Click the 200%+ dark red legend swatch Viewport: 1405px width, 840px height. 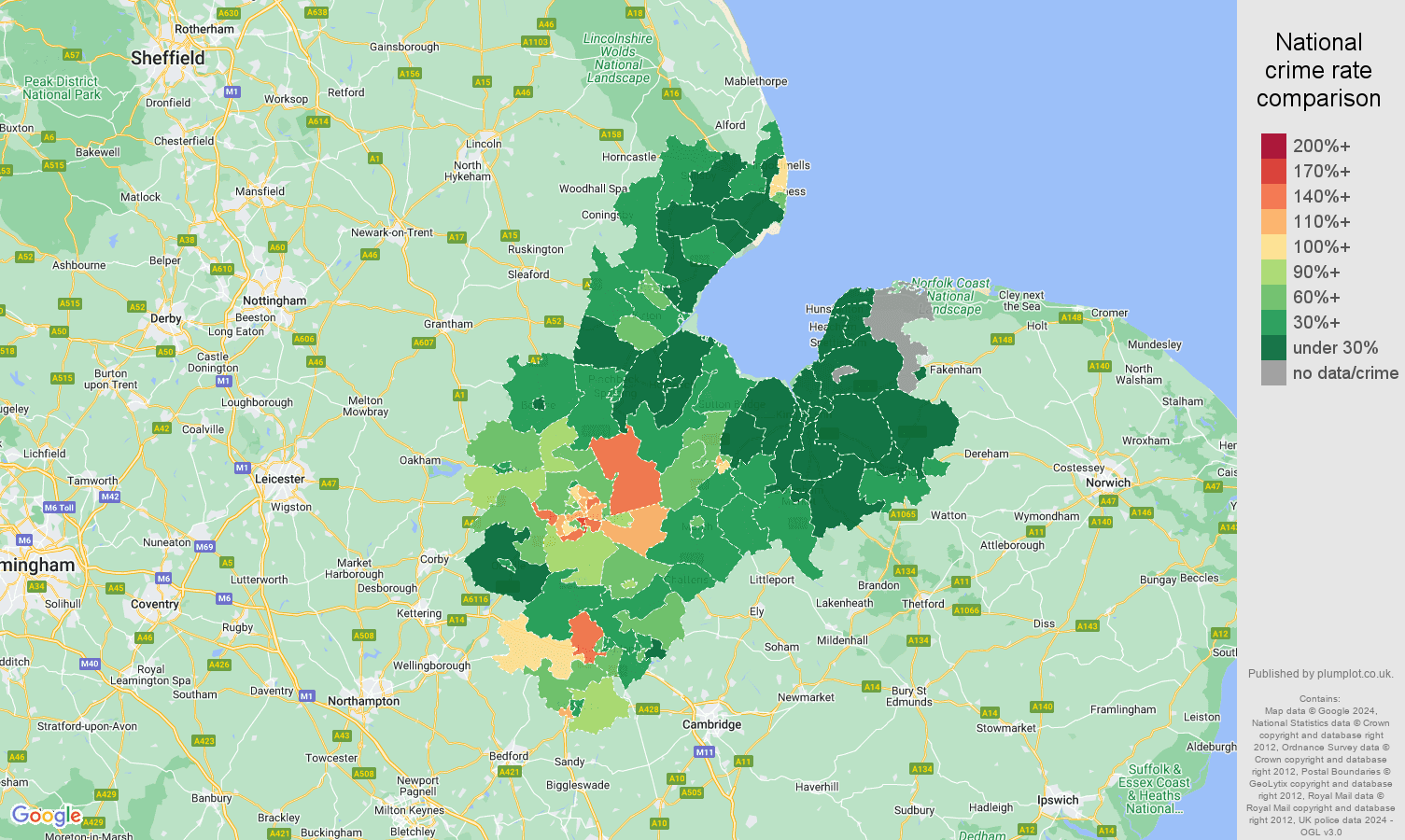[1273, 146]
